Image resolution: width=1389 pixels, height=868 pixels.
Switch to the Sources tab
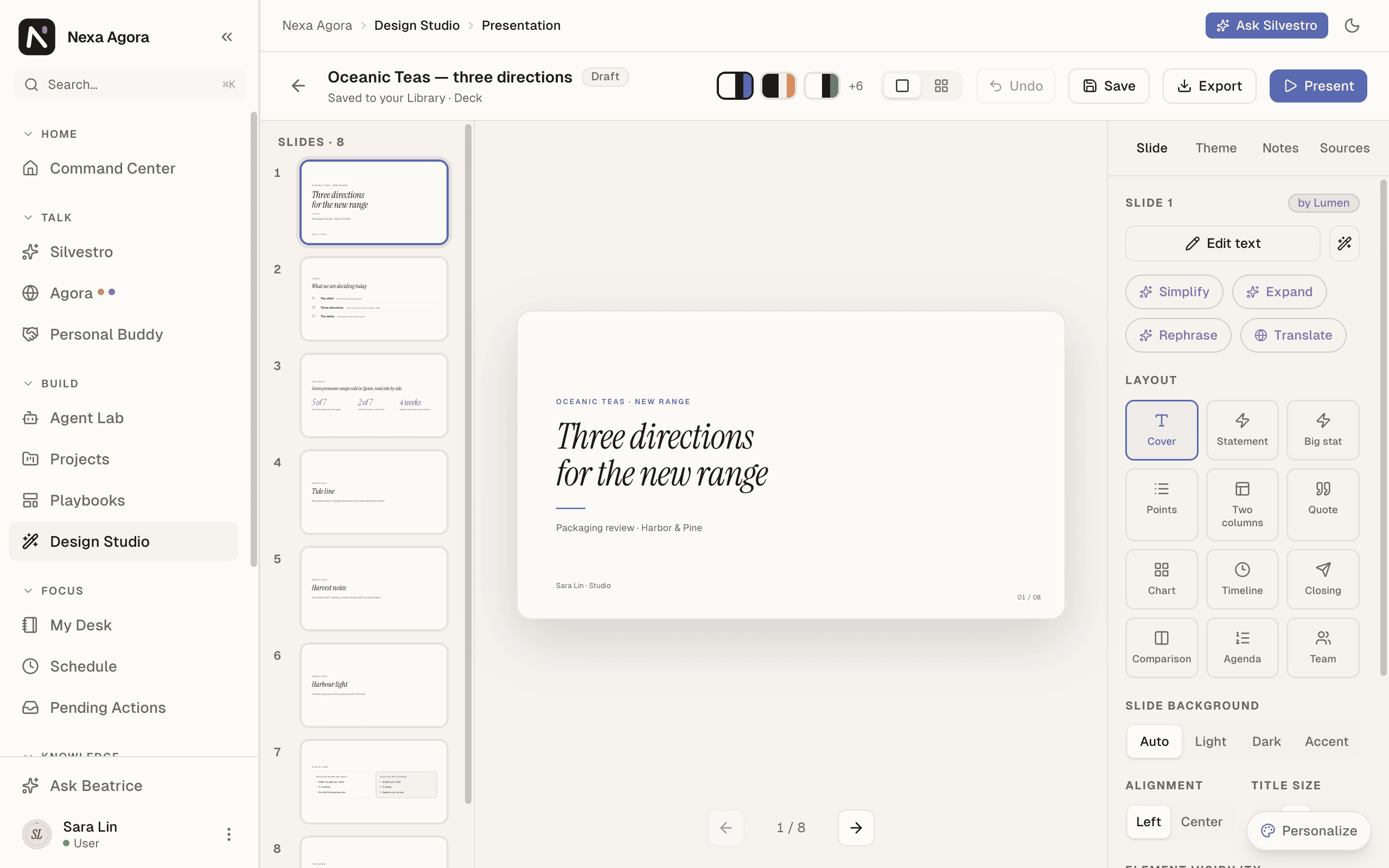coord(1344,148)
